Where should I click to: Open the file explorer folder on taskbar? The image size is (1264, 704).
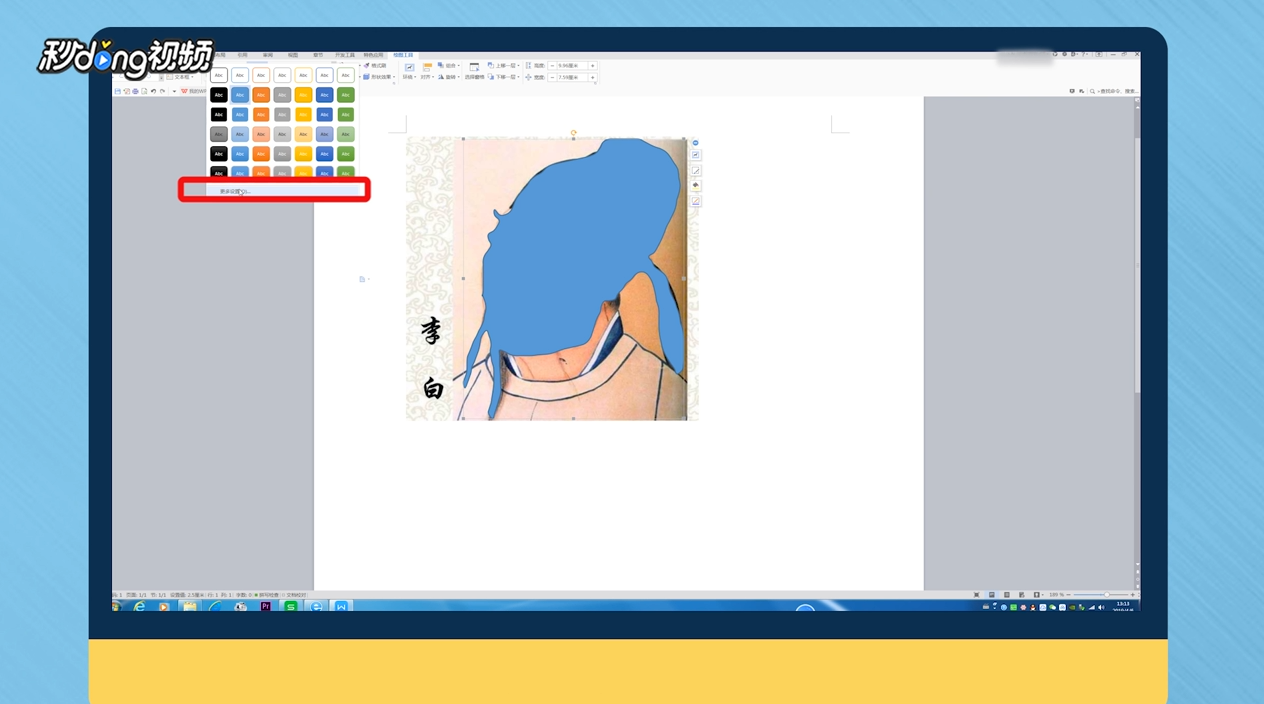[x=189, y=606]
